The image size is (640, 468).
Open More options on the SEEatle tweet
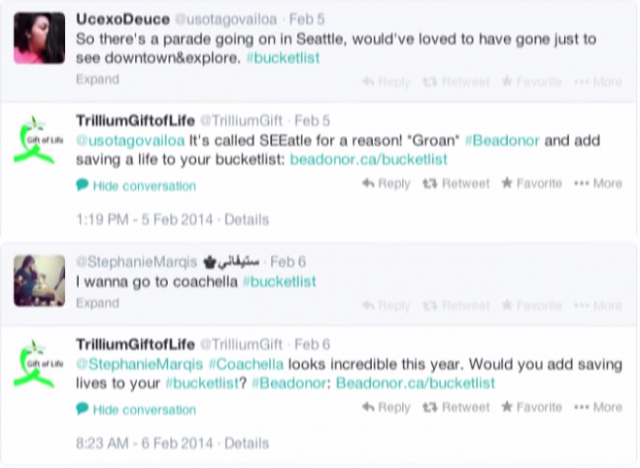tap(598, 184)
